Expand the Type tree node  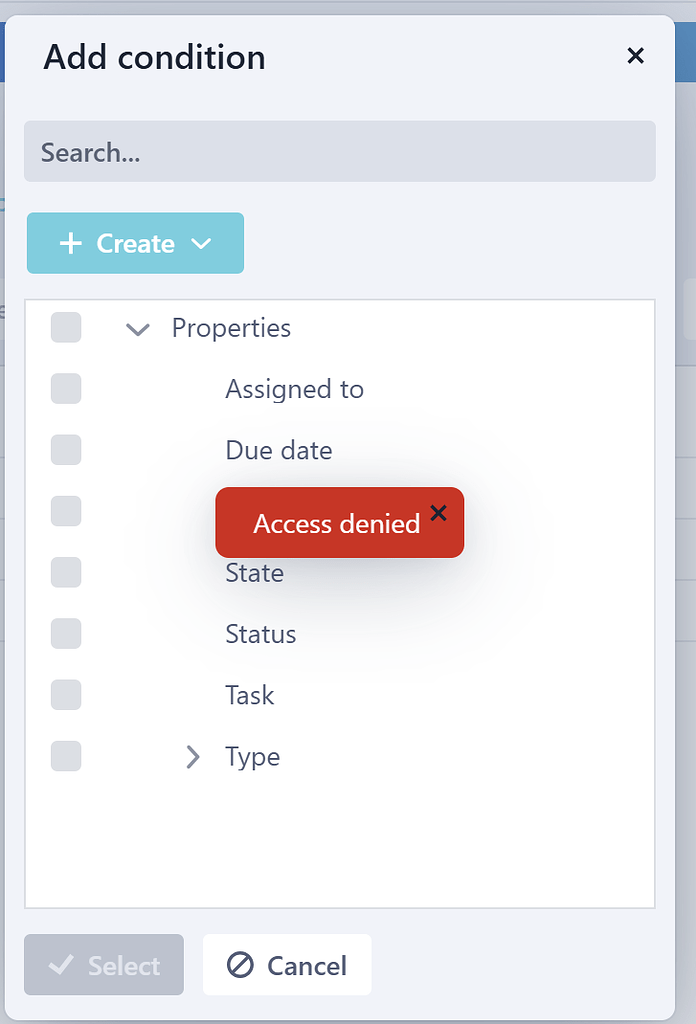click(193, 757)
